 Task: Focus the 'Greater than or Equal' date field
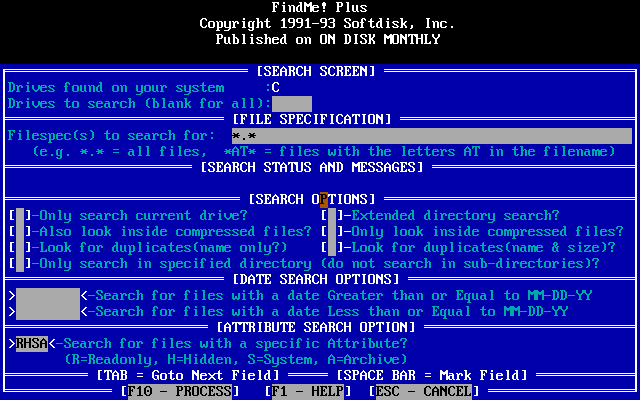click(x=48, y=296)
